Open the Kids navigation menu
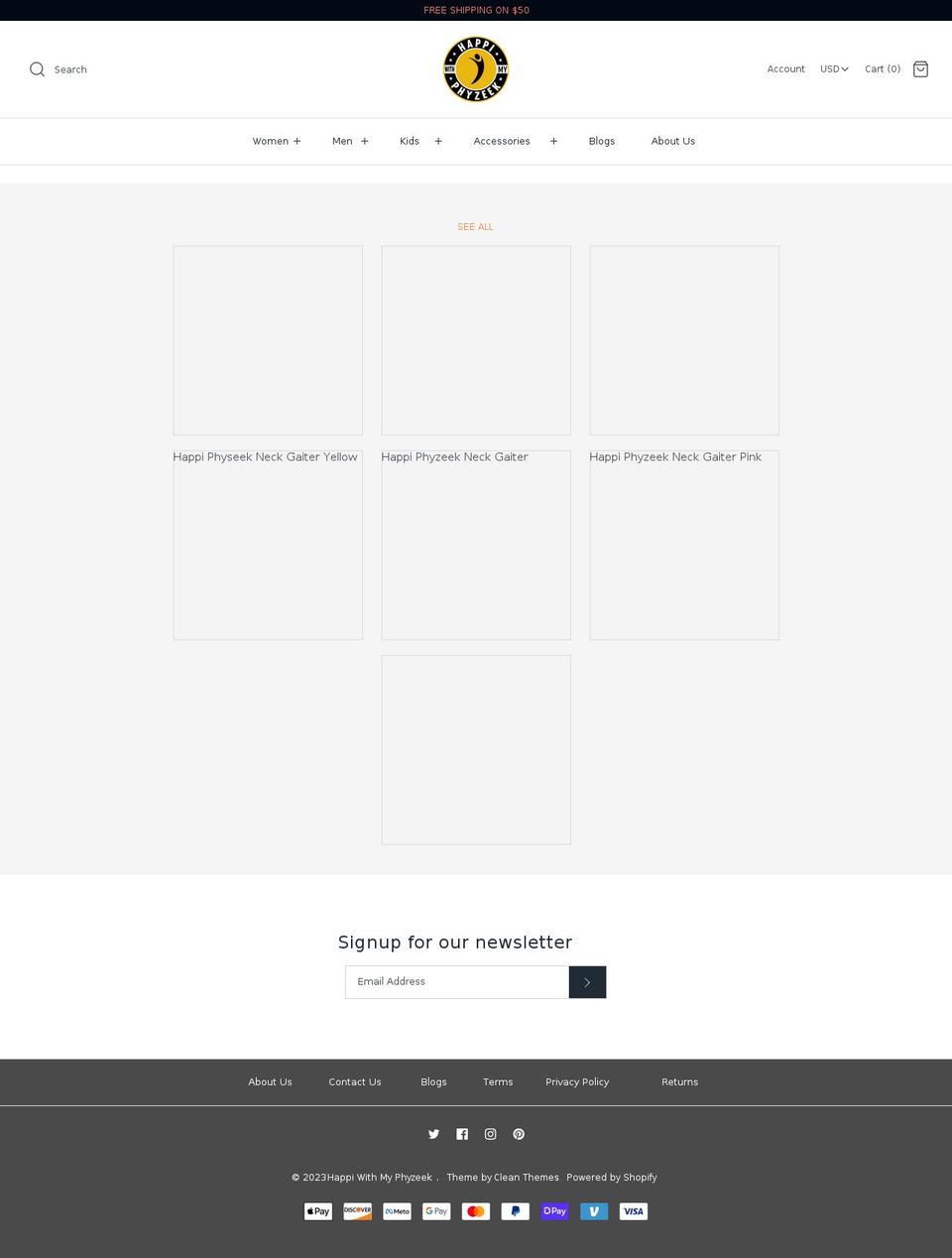Viewport: 952px width, 1258px height. pyautogui.click(x=410, y=141)
